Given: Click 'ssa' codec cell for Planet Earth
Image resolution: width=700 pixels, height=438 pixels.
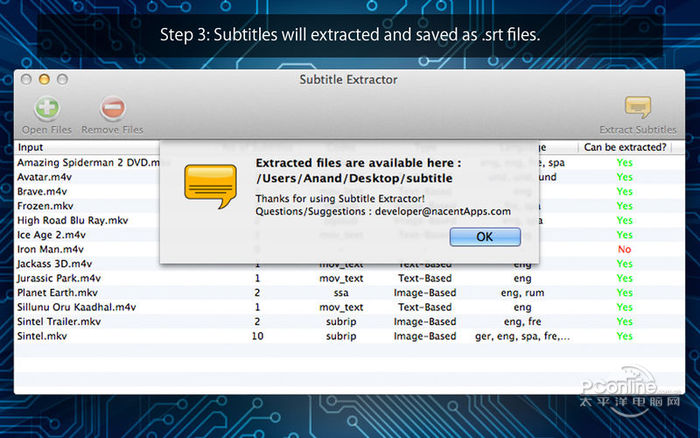Looking at the screenshot, I should tap(341, 293).
